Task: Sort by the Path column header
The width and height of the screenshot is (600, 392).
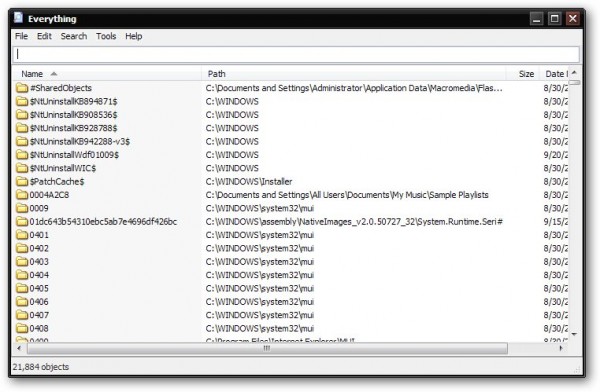Action: click(354, 74)
